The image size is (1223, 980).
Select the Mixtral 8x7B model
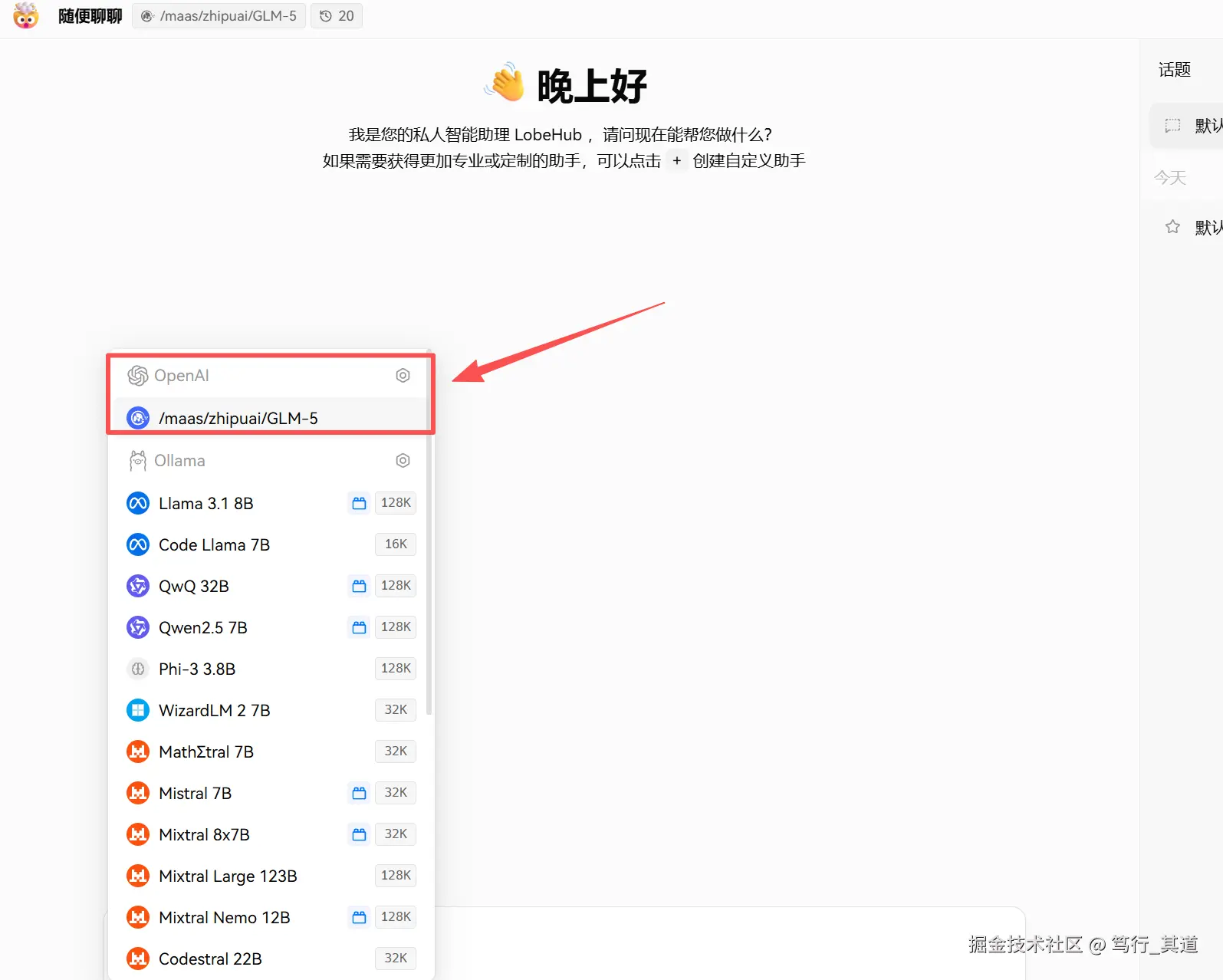pos(271,834)
